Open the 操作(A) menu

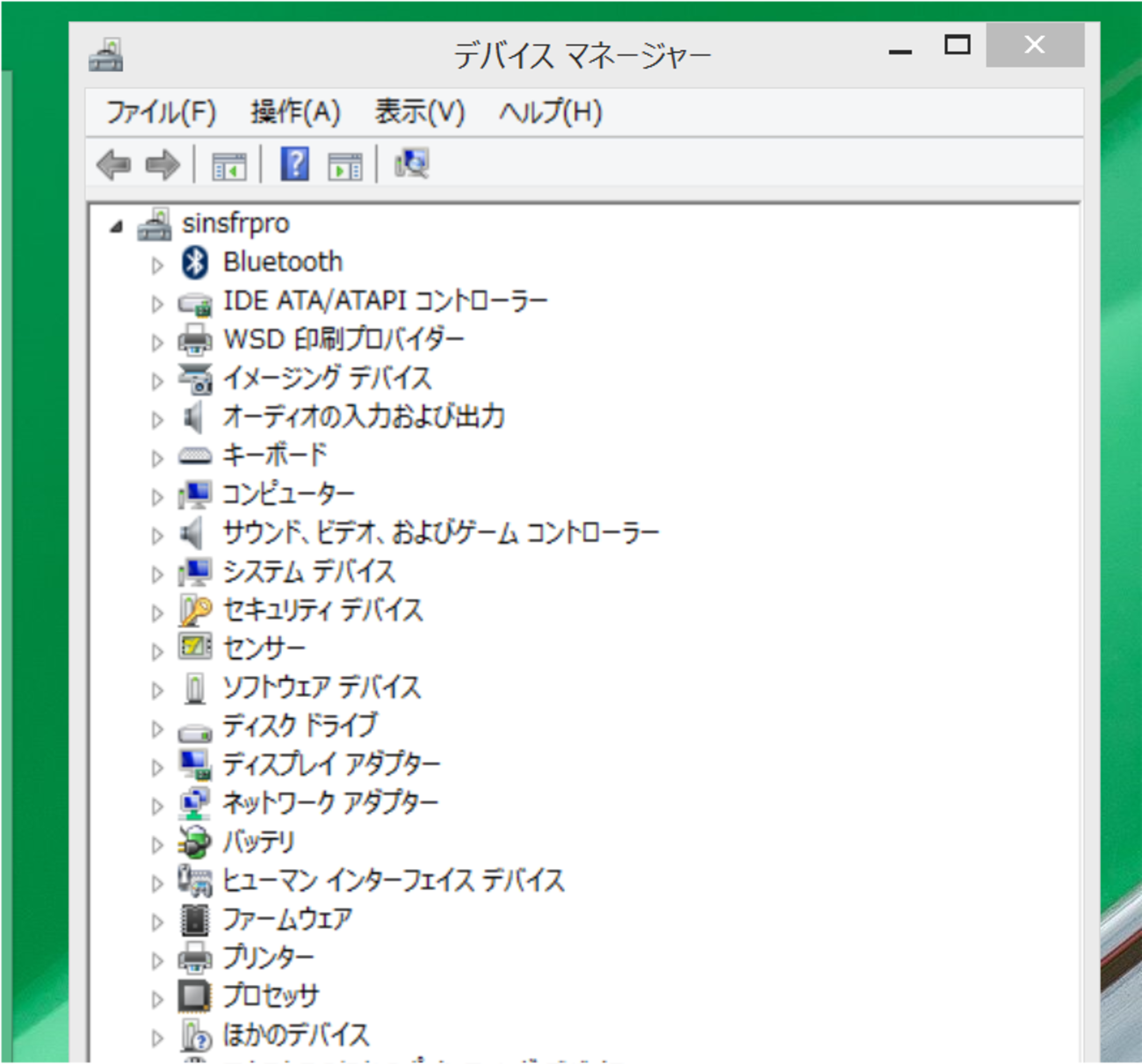(295, 112)
